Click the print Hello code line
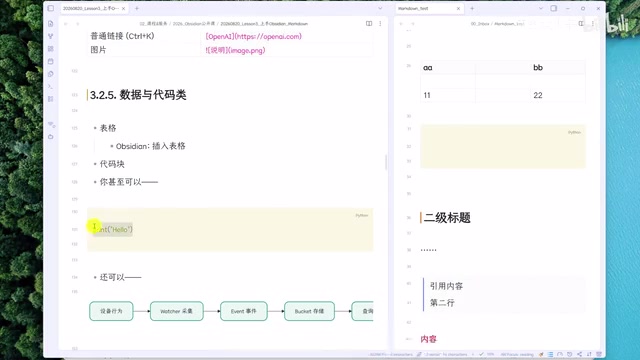 coord(113,229)
